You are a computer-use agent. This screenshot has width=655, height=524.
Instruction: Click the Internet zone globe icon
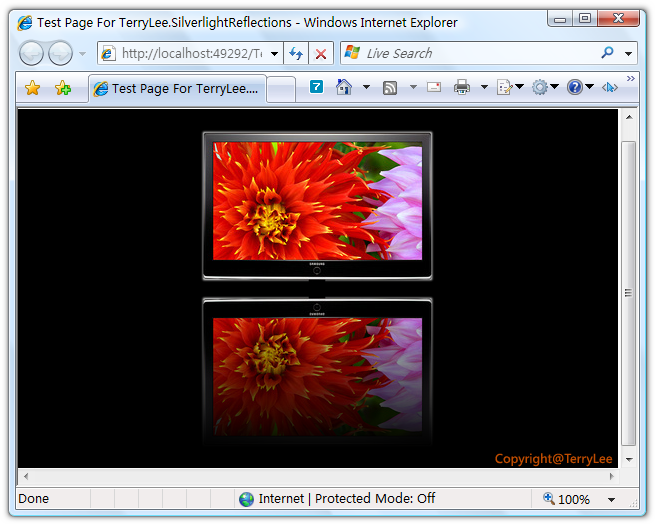[246, 499]
